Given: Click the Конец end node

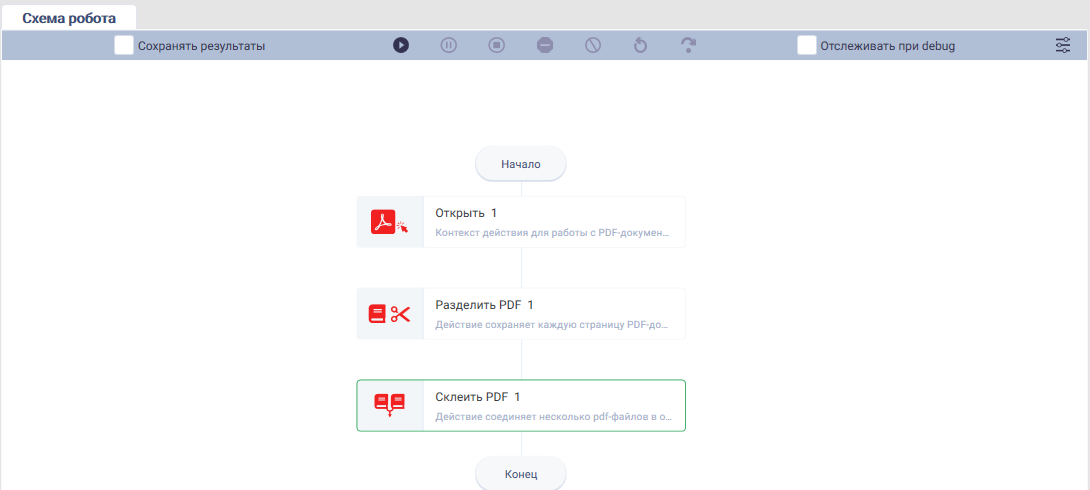Looking at the screenshot, I should [x=521, y=474].
